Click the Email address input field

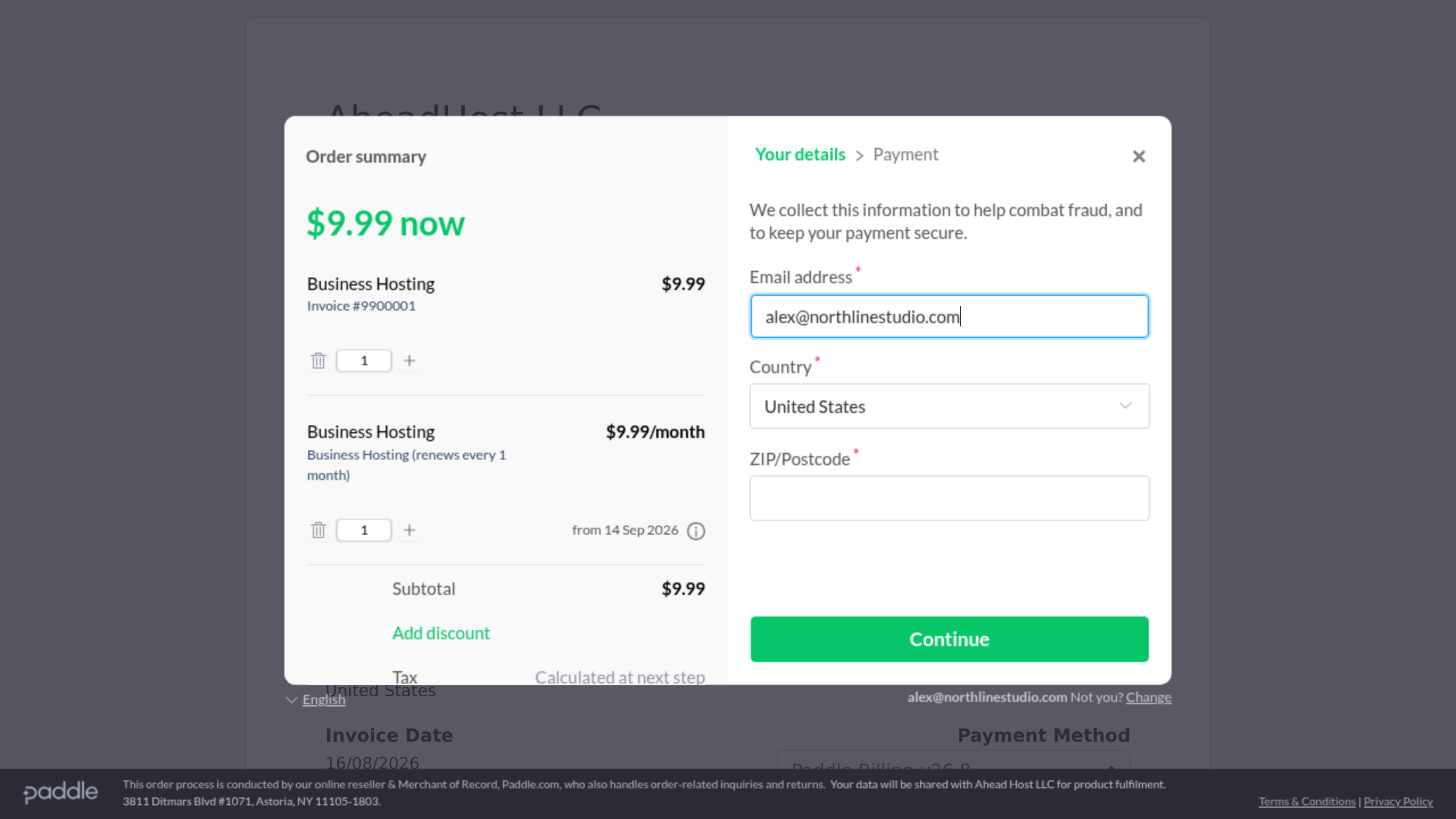pyautogui.click(x=949, y=316)
